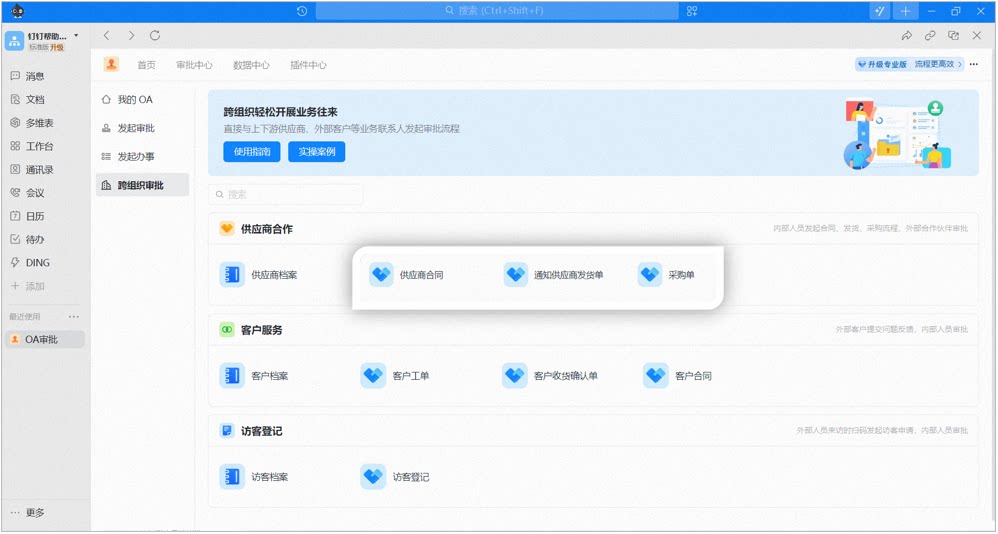Click the banner illustration image

pyautogui.click(x=897, y=134)
